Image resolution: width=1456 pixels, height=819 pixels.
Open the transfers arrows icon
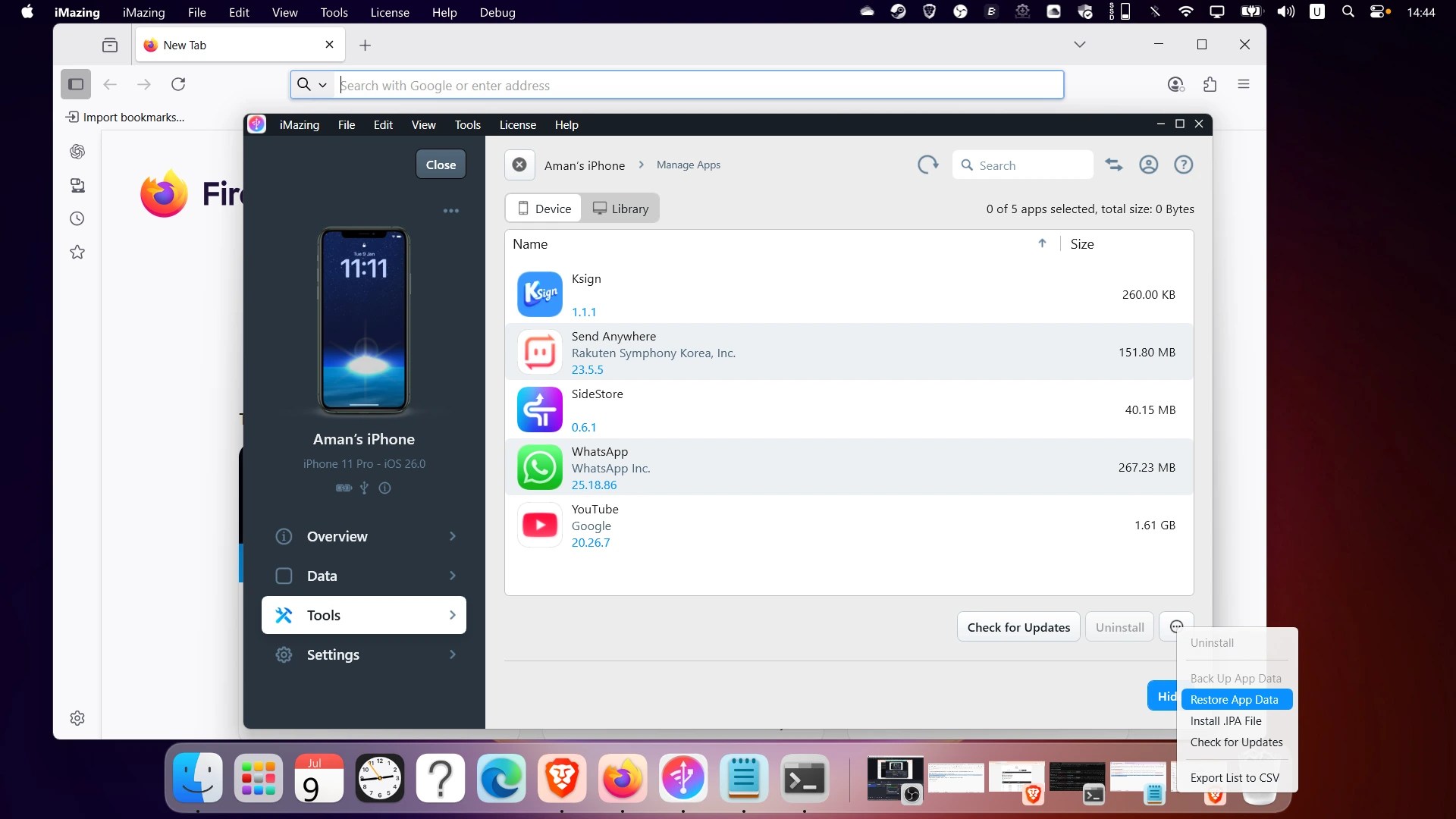click(x=1113, y=165)
